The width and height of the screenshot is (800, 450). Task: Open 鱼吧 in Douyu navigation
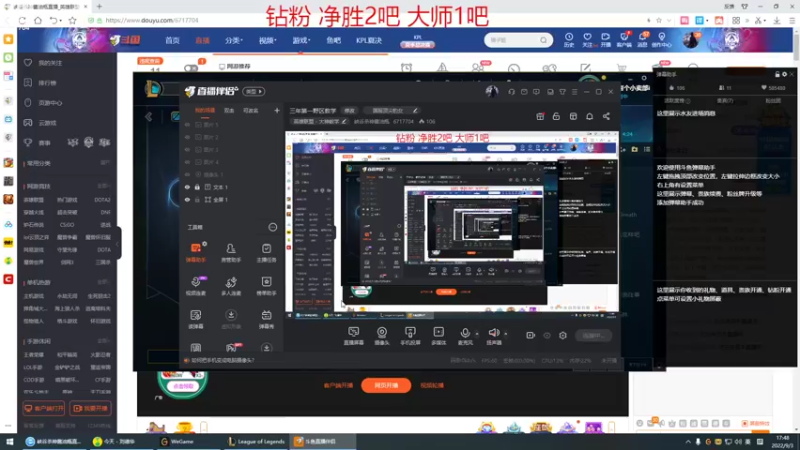pyautogui.click(x=334, y=40)
